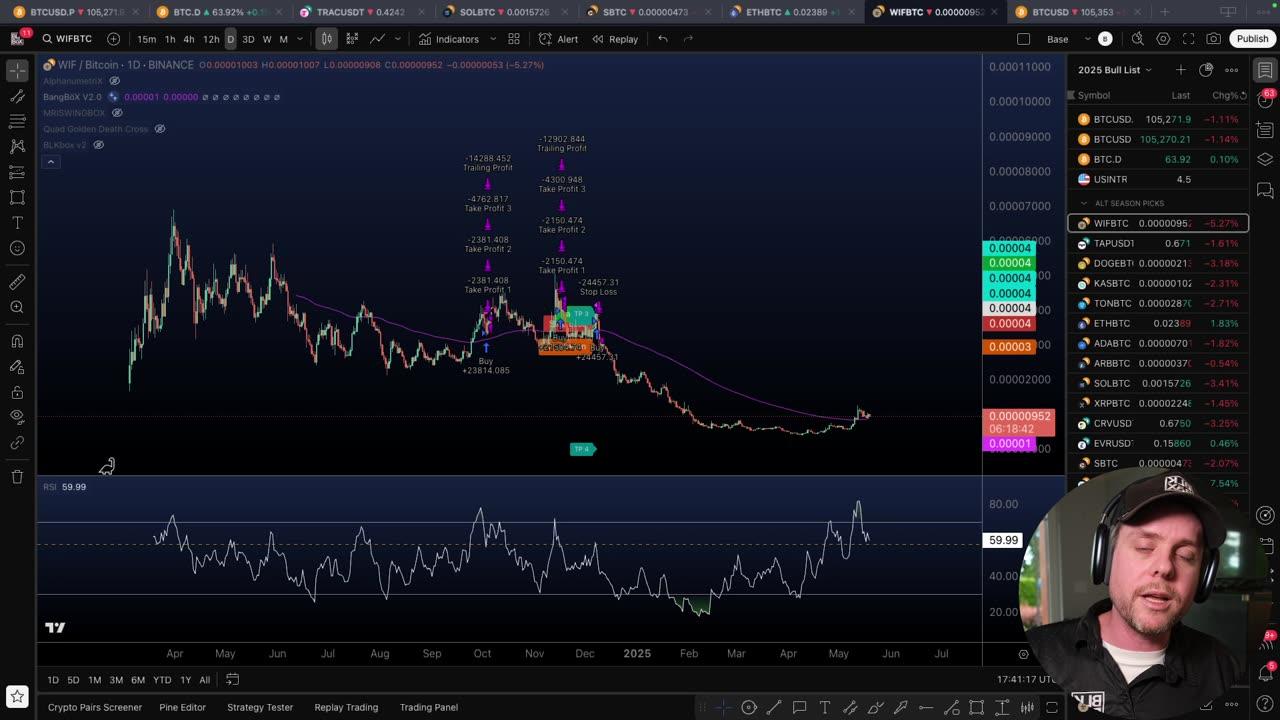The height and width of the screenshot is (720, 1280).
Task: Expand the 2025 Bull List watchlist dropdown
Action: point(1114,70)
